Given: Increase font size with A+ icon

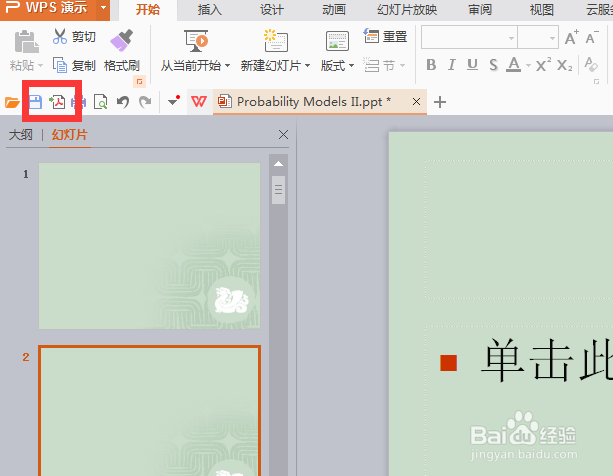Looking at the screenshot, I should (572, 37).
